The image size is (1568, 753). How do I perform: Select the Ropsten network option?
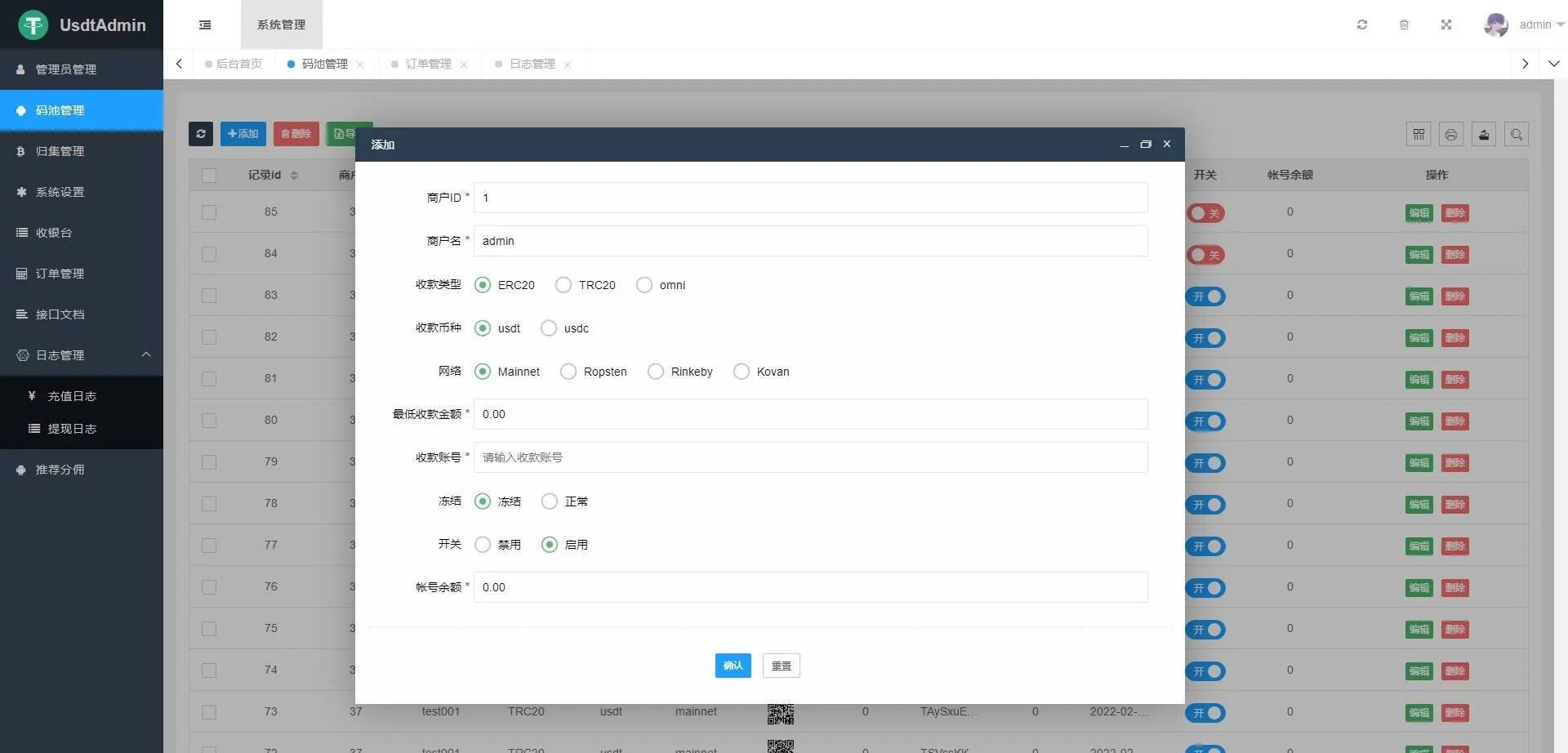click(568, 371)
